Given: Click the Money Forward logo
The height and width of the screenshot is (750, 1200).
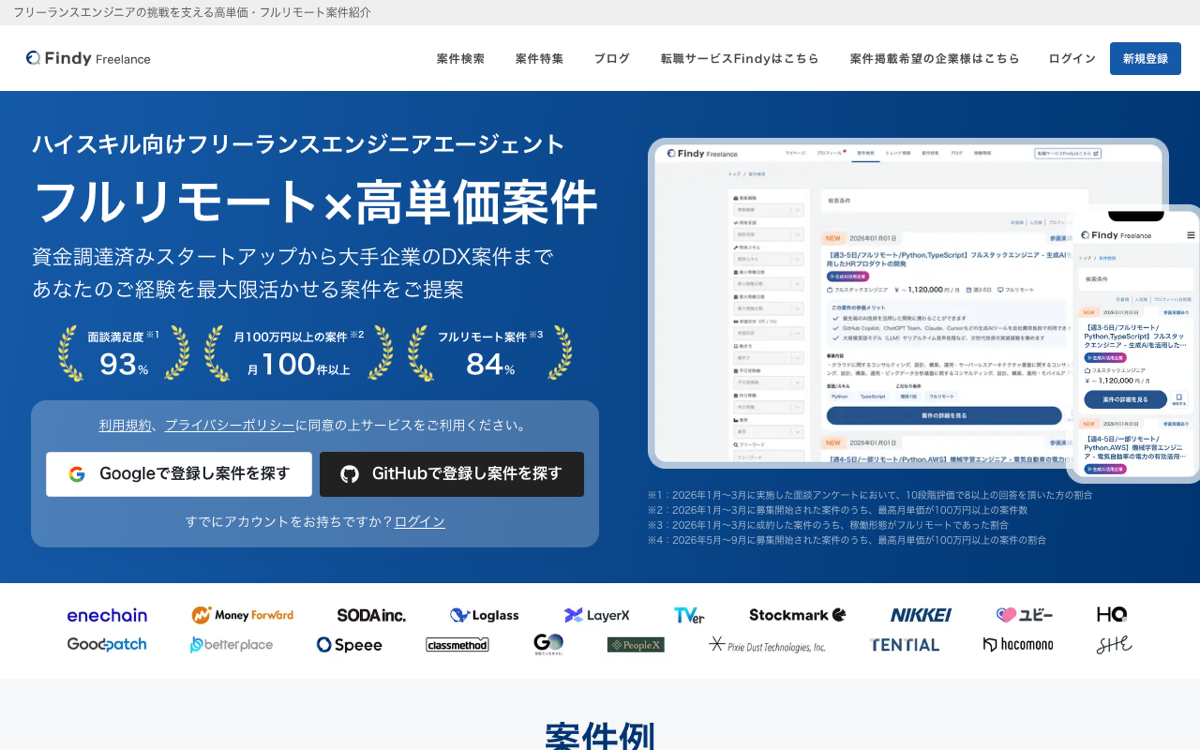Looking at the screenshot, I should [242, 615].
